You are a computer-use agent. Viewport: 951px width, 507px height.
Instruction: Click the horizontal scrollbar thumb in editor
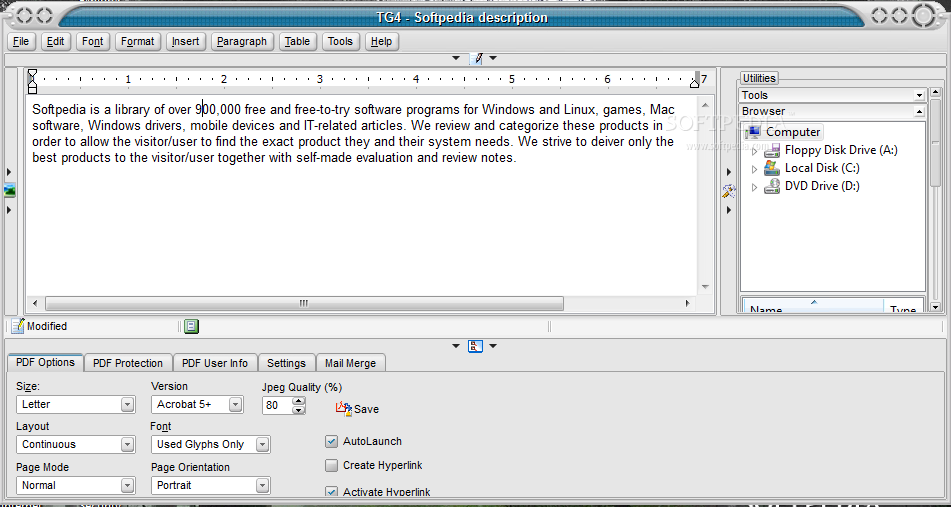304,303
